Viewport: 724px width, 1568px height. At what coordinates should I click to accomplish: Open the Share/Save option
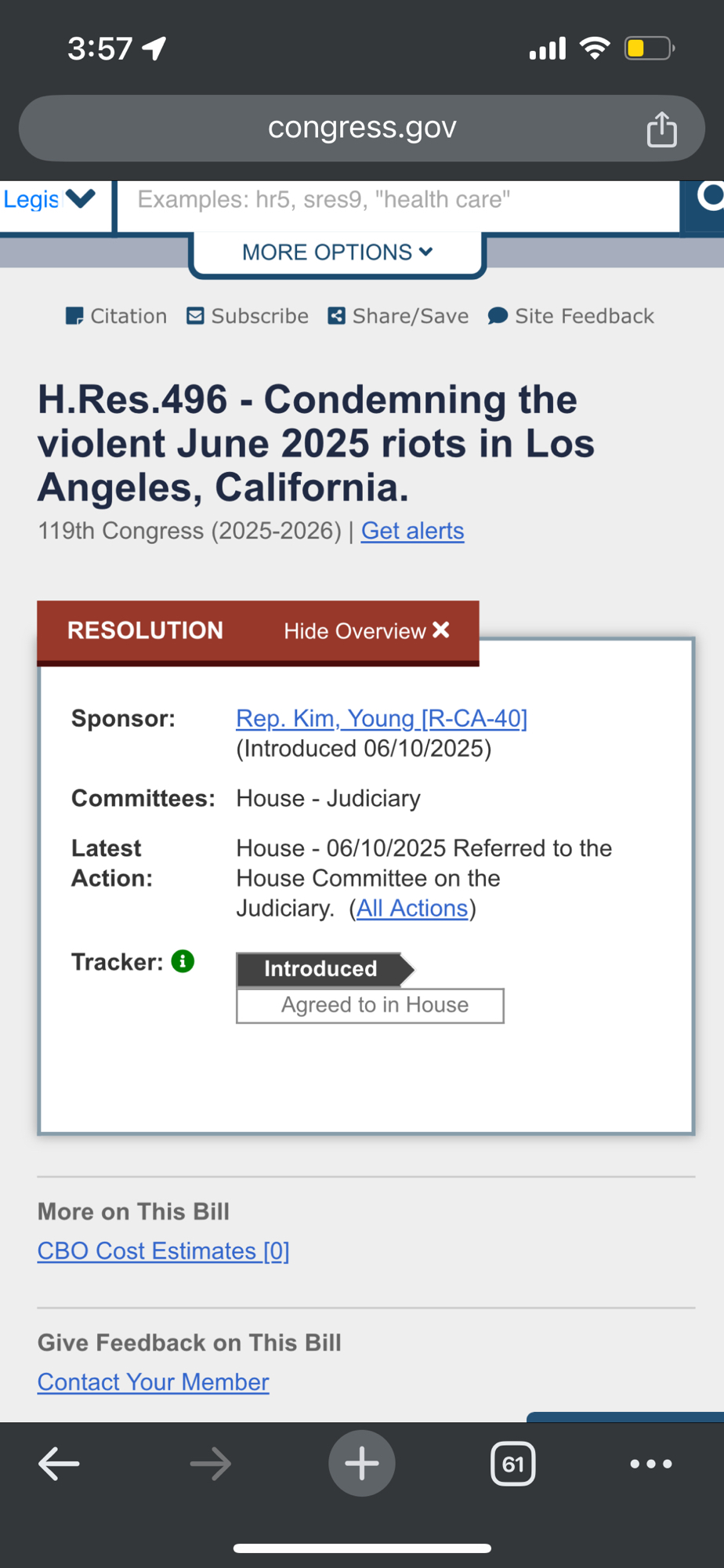click(398, 316)
